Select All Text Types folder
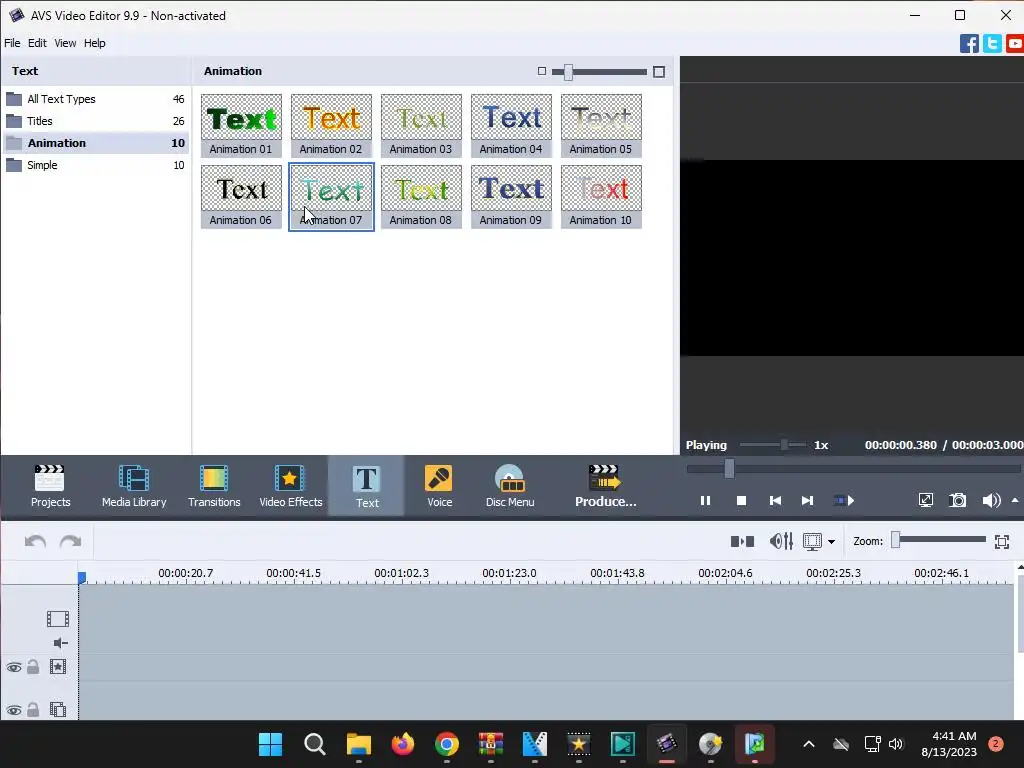This screenshot has width=1024, height=768. click(95, 99)
